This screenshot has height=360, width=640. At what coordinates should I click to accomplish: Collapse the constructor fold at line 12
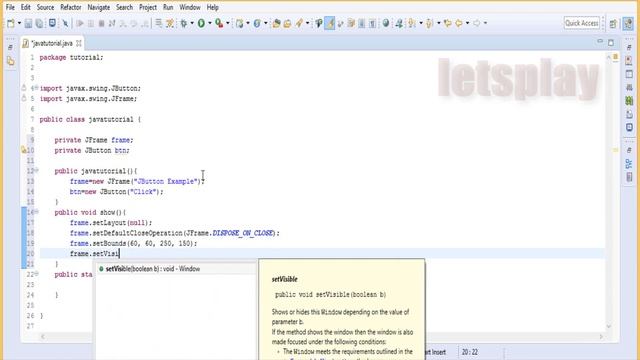(x=36, y=170)
